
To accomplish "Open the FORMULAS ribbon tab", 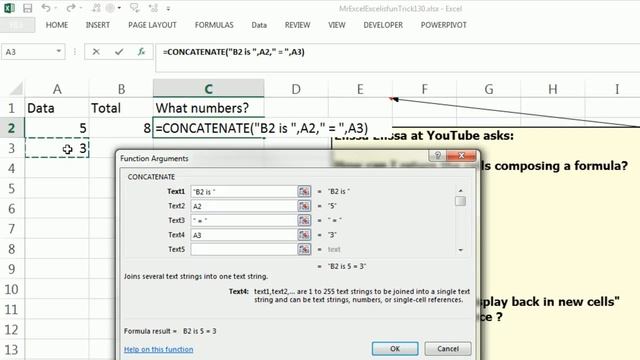I will click(x=214, y=25).
